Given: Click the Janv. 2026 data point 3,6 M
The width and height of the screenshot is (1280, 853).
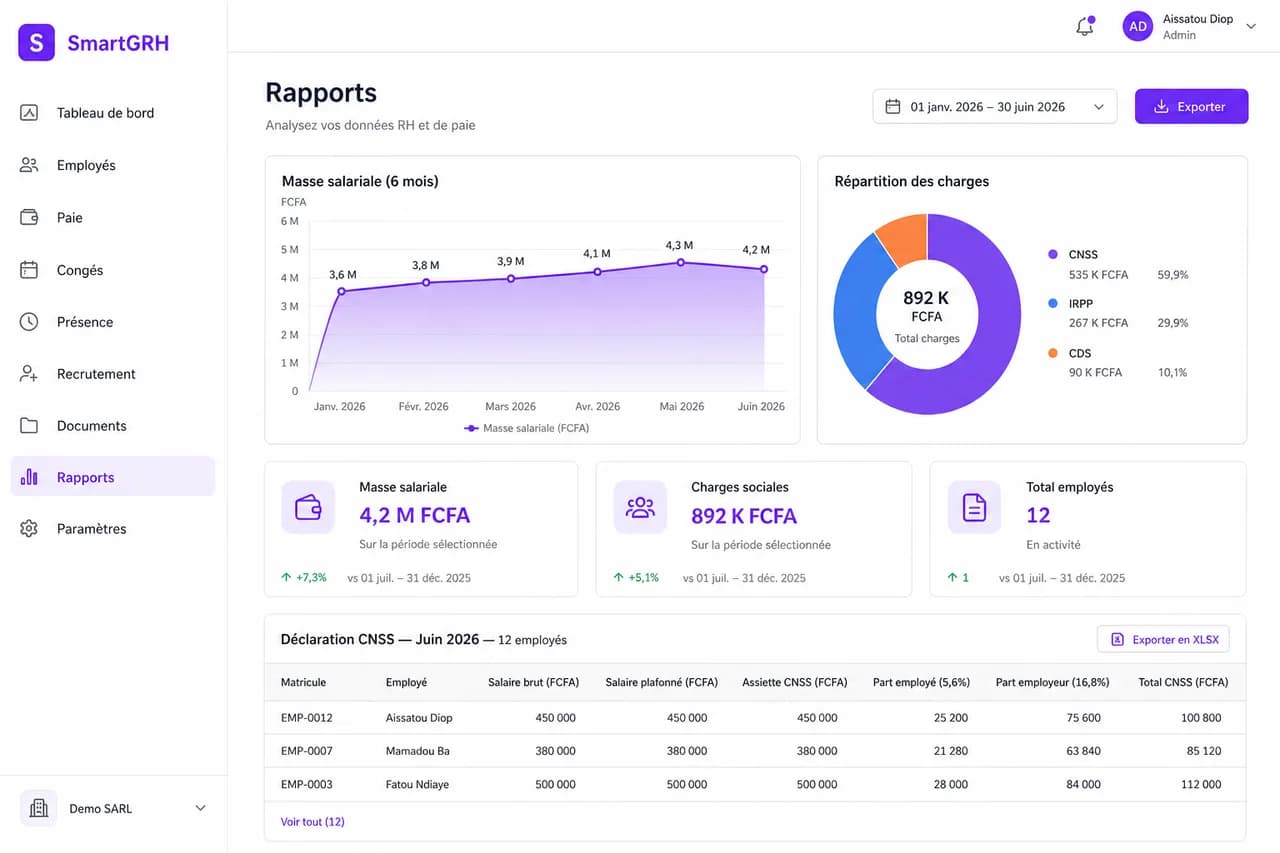Looking at the screenshot, I should pos(341,291).
